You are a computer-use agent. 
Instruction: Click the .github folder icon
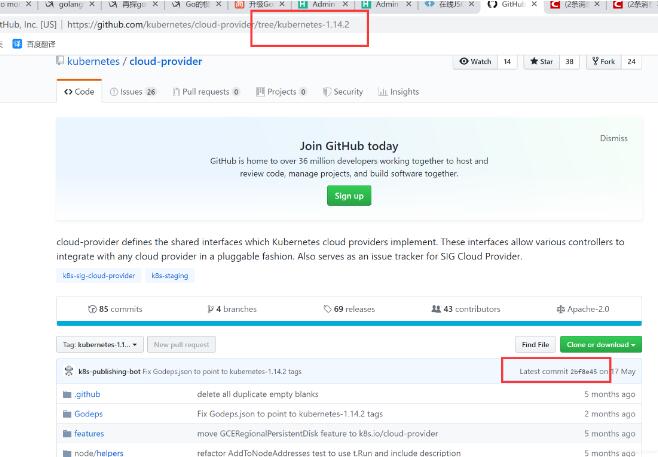tap(67, 394)
